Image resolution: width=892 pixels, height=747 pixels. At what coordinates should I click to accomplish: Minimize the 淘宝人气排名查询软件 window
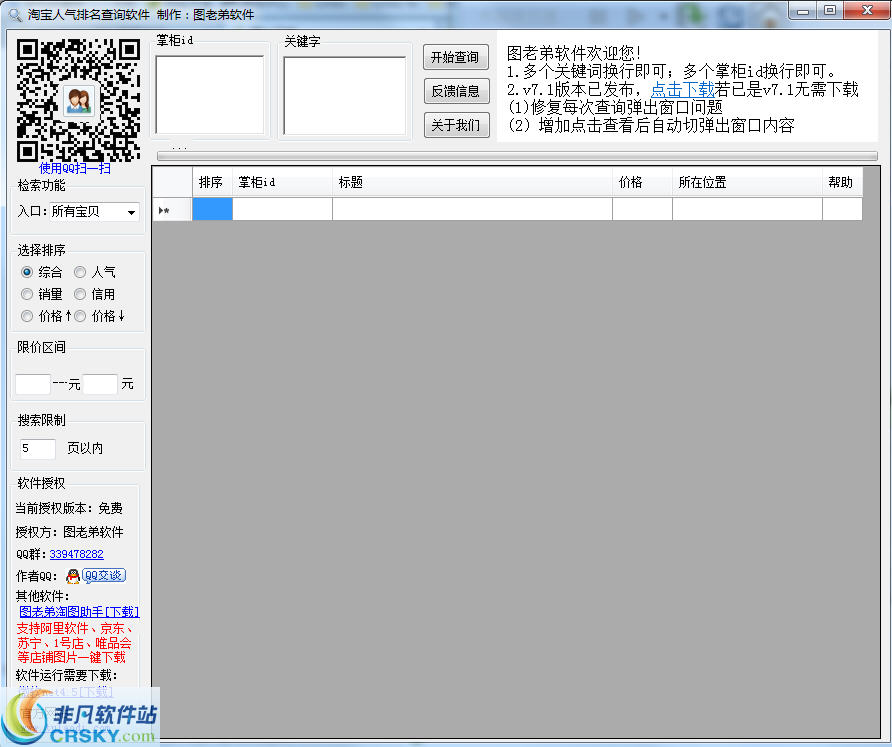point(803,11)
